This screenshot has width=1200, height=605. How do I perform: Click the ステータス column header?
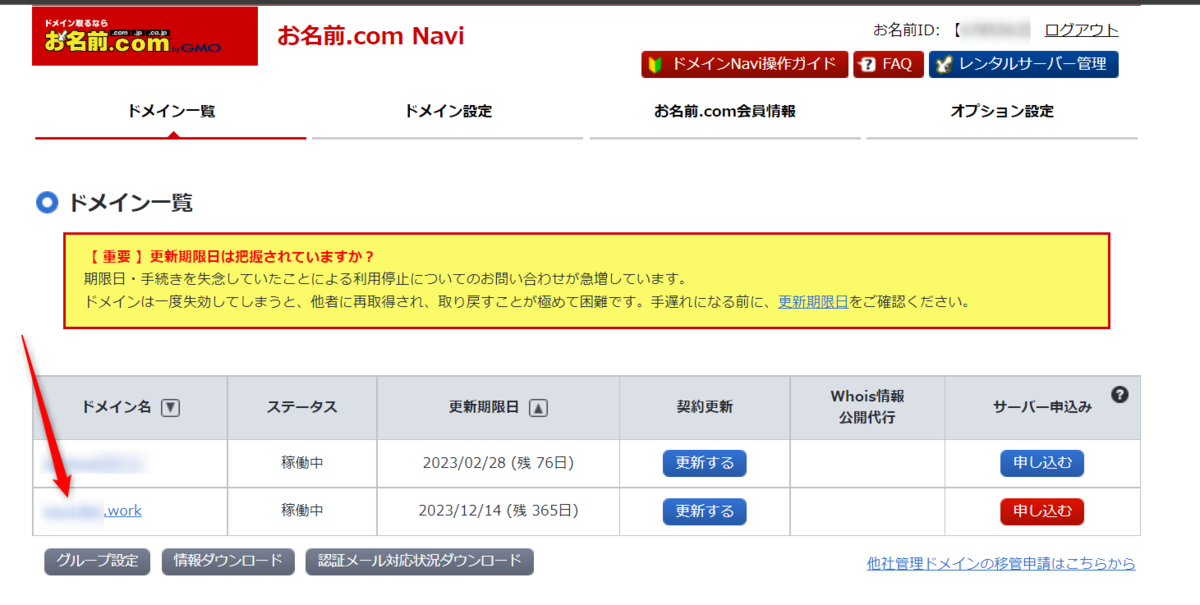[x=302, y=408]
